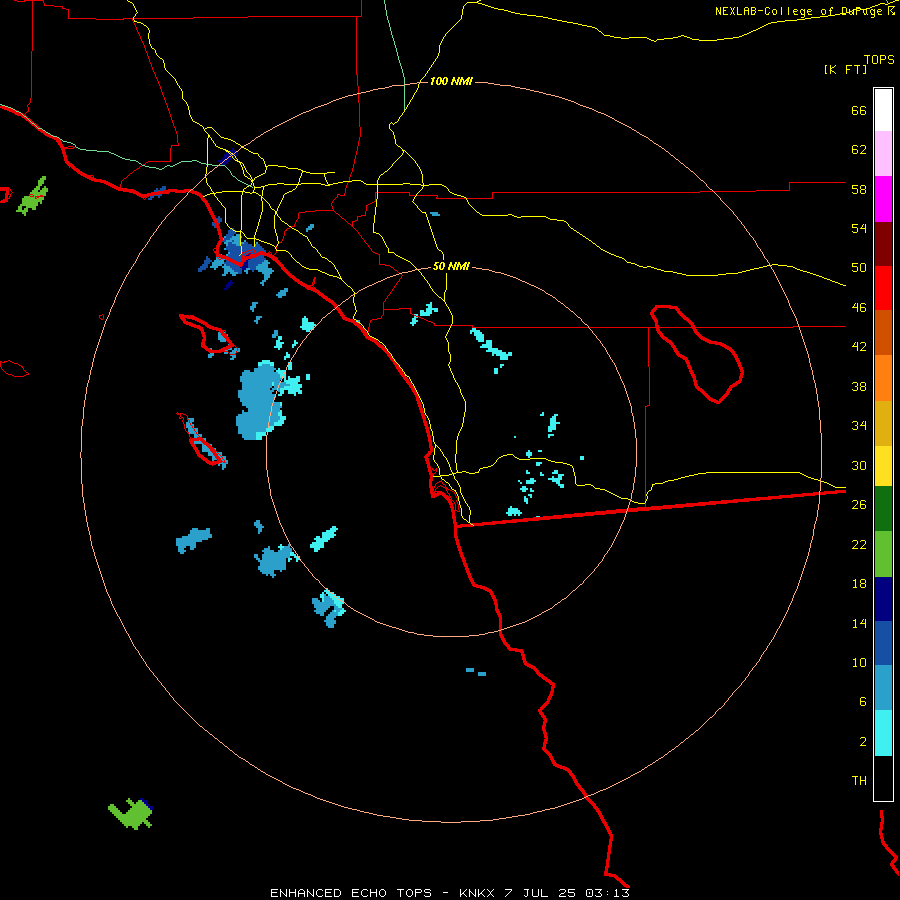Click the NEXLAB-College of DuPage label

click(x=800, y=11)
